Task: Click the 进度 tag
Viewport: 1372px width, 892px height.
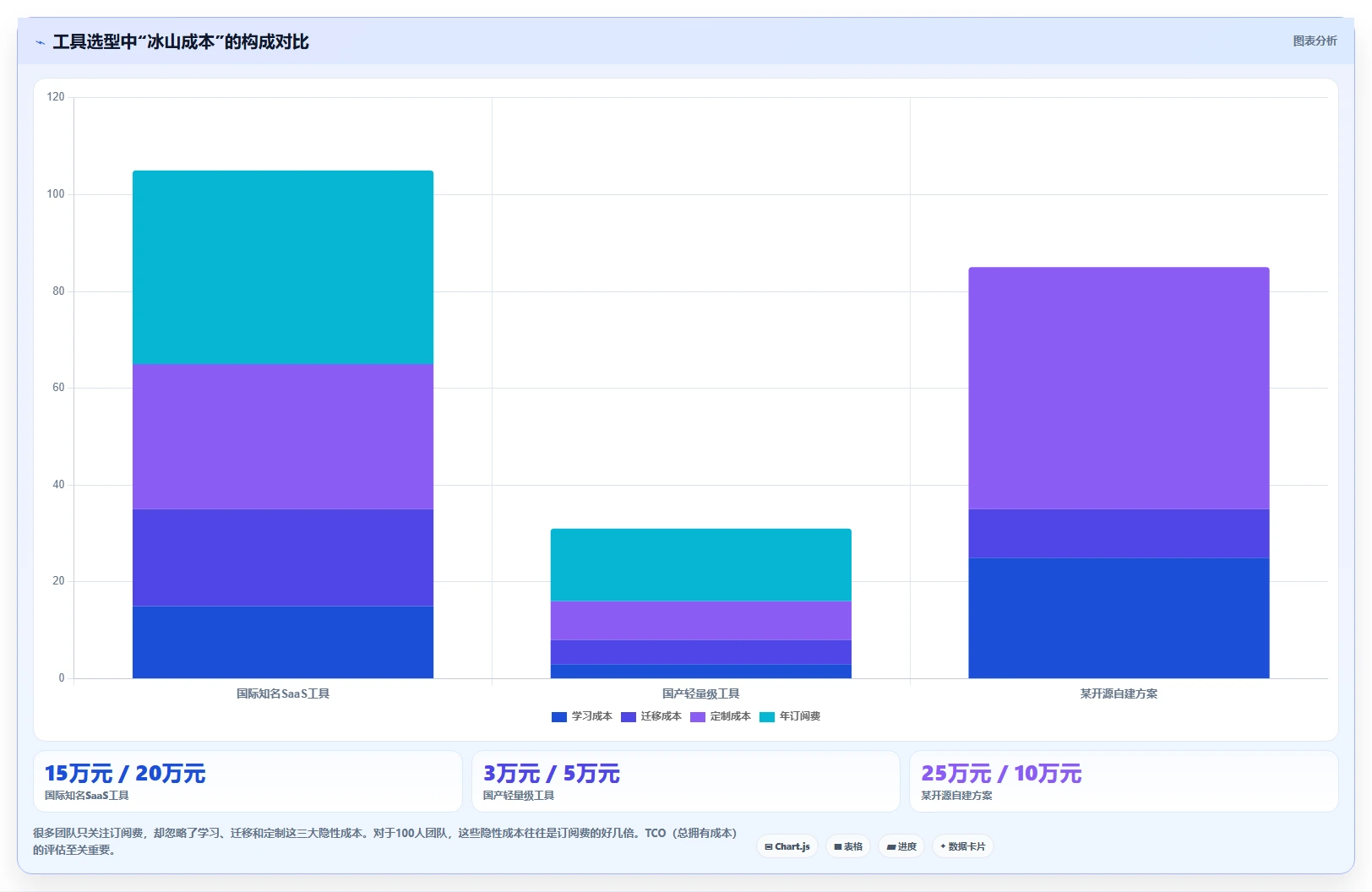Action: [901, 846]
